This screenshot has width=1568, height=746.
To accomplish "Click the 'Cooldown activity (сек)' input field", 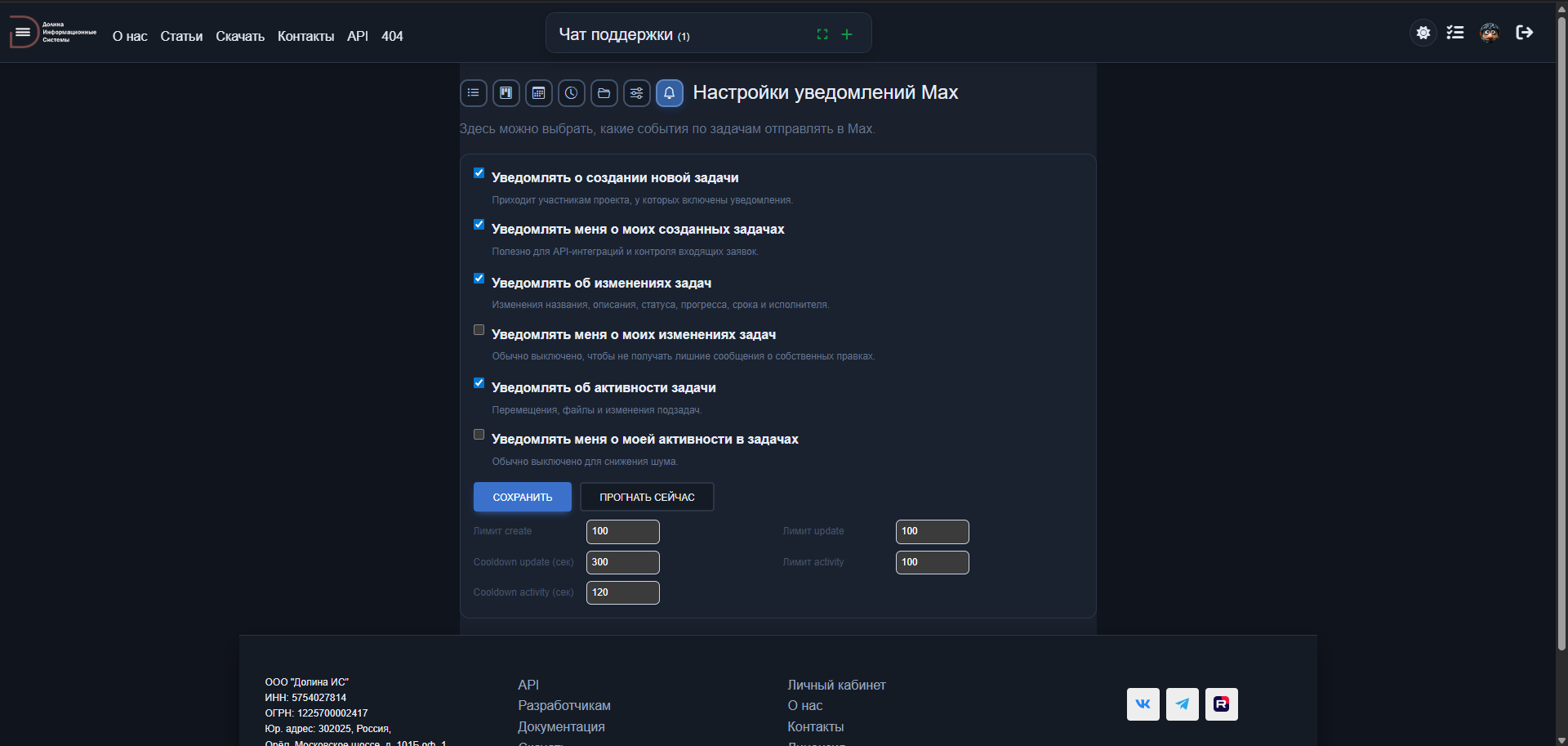I will 623,593.
